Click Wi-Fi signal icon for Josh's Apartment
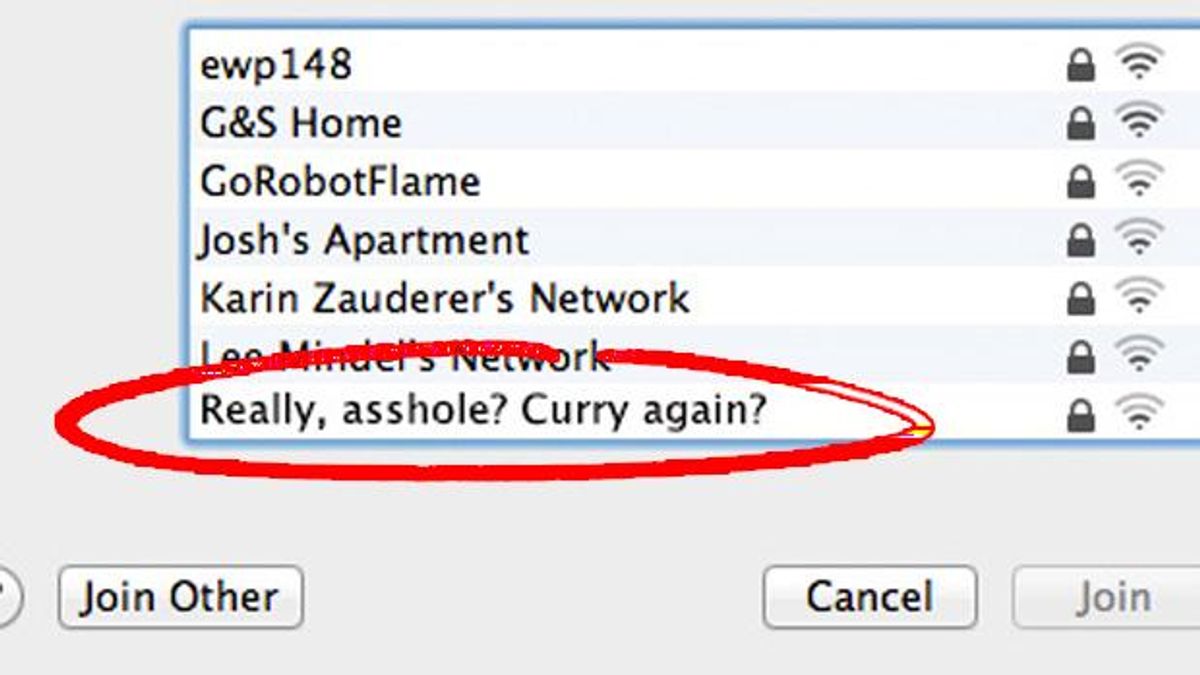The height and width of the screenshot is (675, 1200). coord(1139,238)
